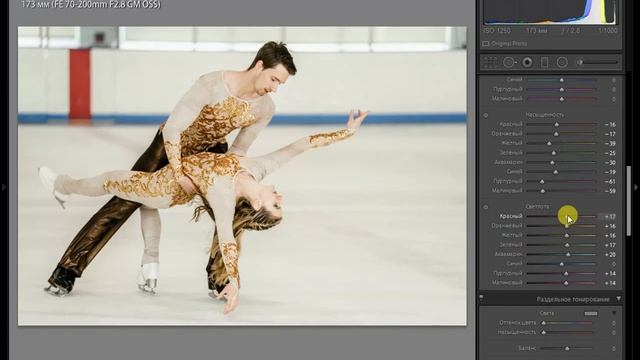
Task: Click Насыщенность Желтый value -39
Action: pos(610,144)
